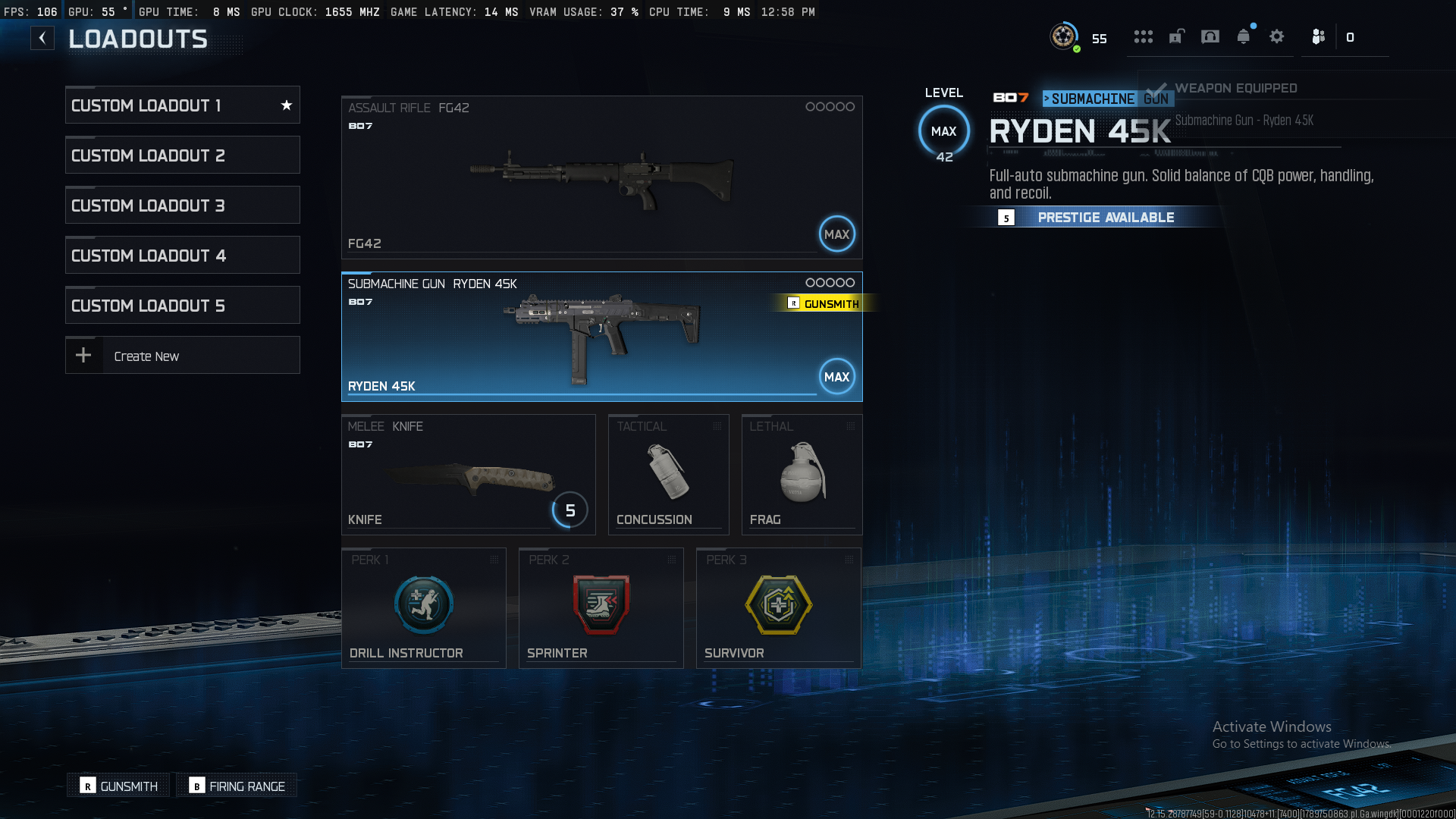Viewport: 1456px width, 819px height.
Task: Open settings gear icon
Action: (x=1277, y=36)
